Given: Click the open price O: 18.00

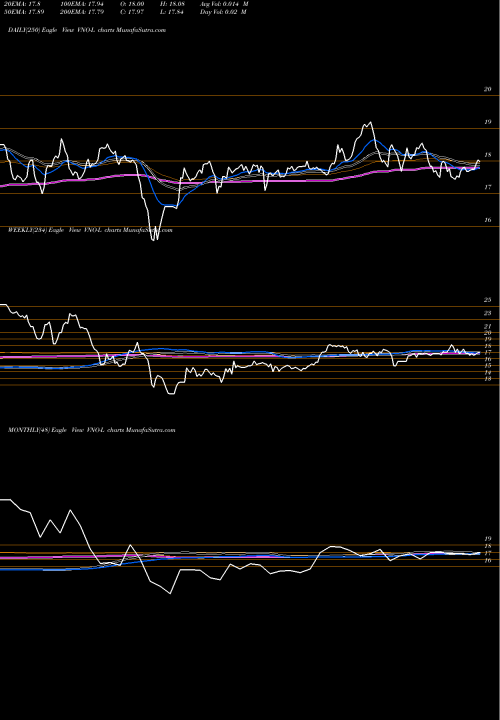Looking at the screenshot, I should coord(132,4).
